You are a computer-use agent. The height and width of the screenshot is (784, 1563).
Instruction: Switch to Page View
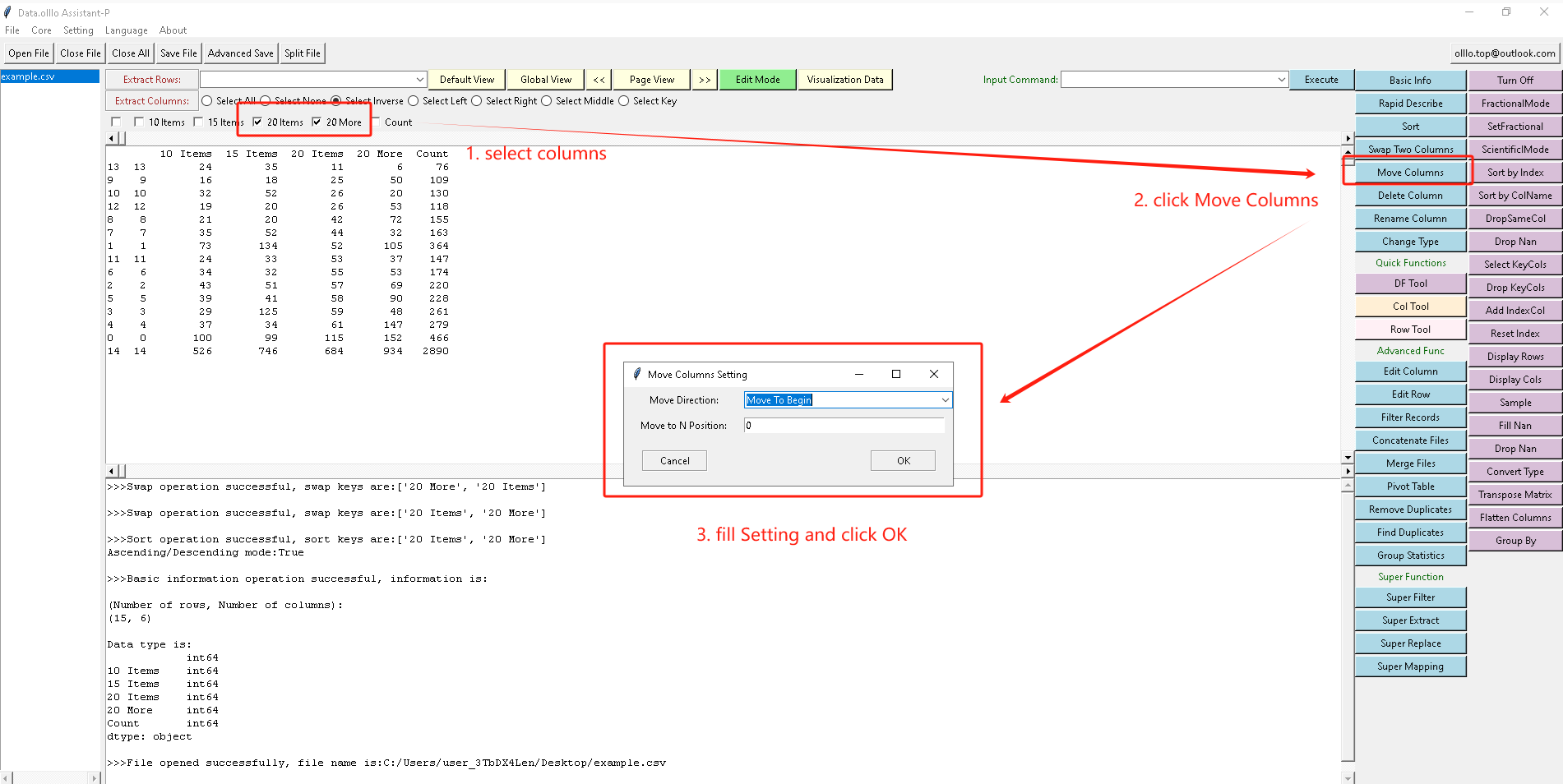pos(652,80)
